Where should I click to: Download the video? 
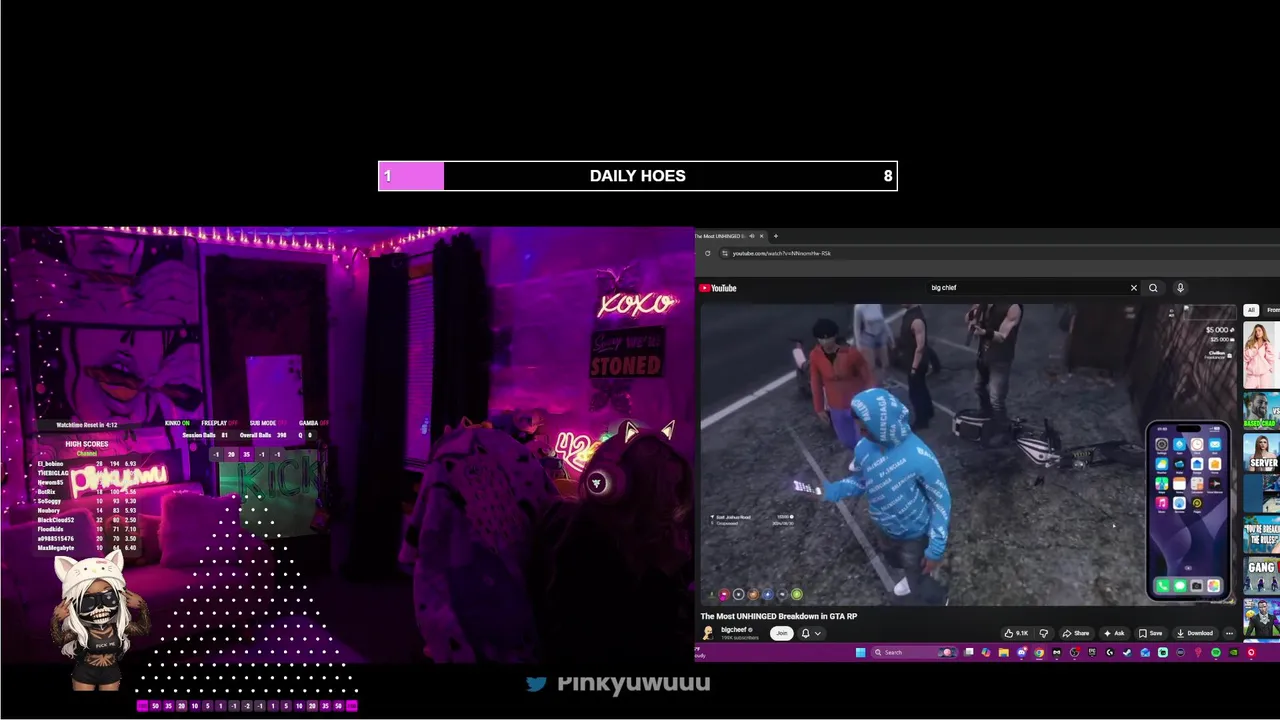tap(1194, 633)
